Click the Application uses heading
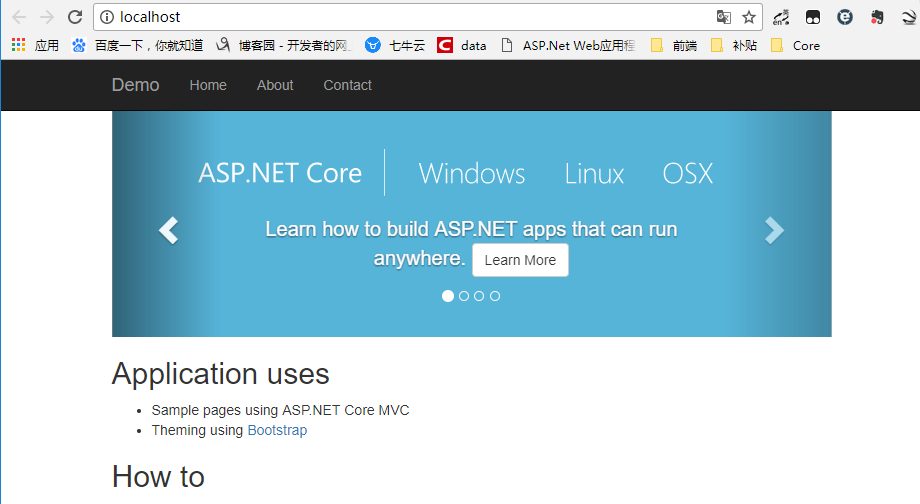This screenshot has width=920, height=504. (221, 374)
